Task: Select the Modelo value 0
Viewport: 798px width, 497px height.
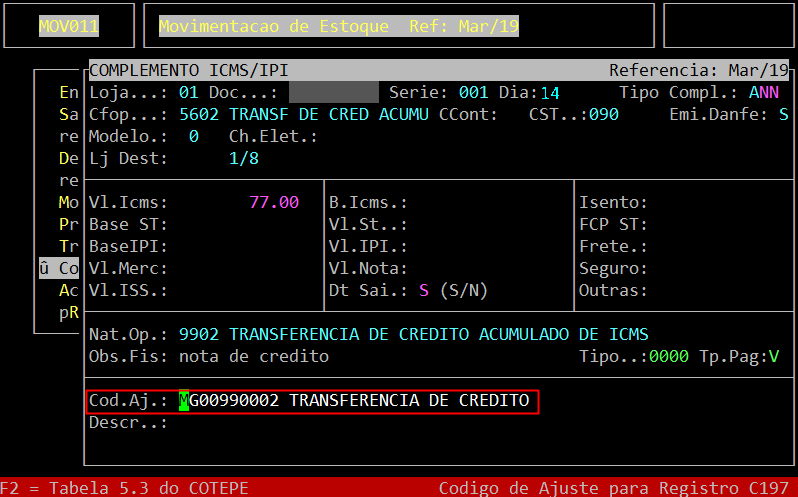Action: coord(194,136)
